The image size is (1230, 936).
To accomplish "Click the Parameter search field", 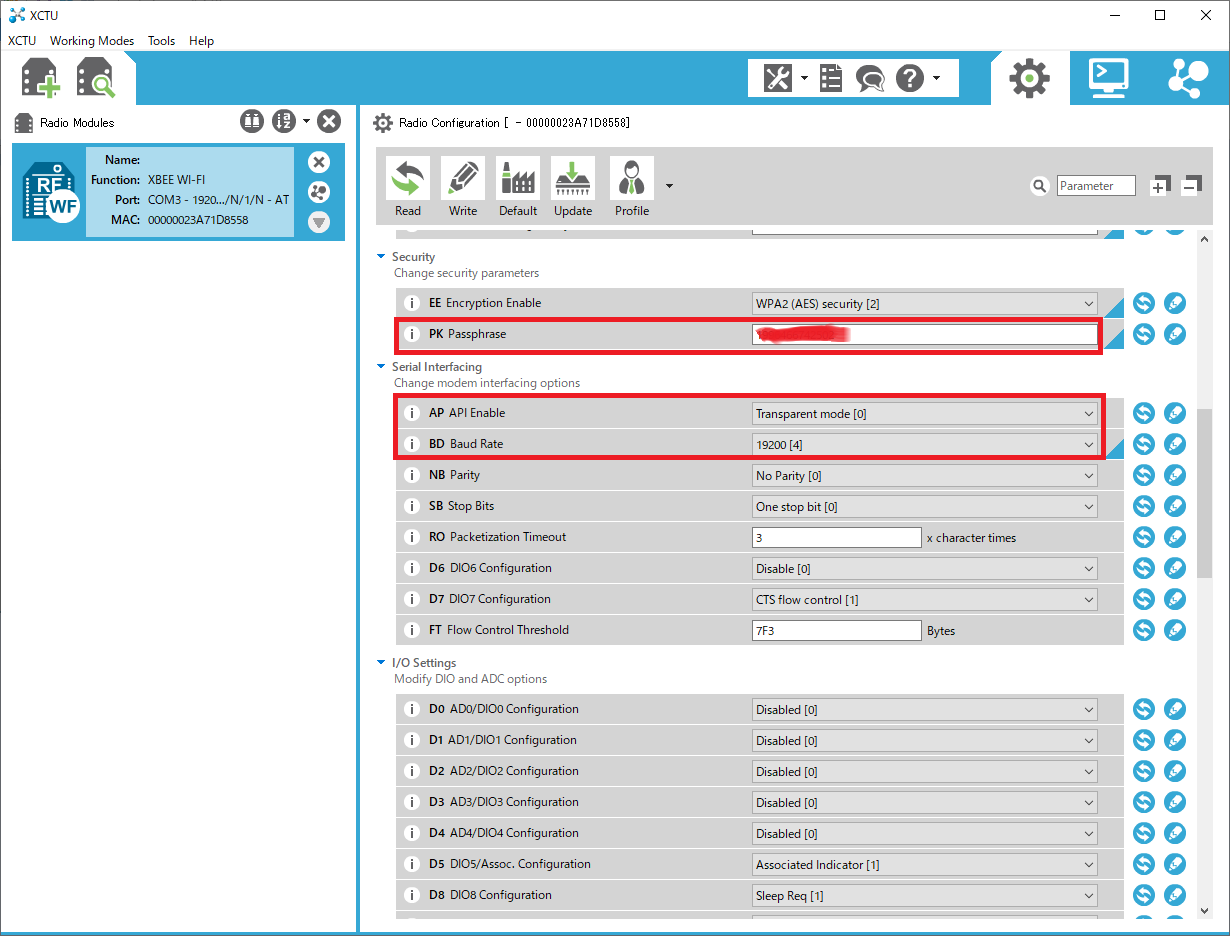I will 1096,186.
